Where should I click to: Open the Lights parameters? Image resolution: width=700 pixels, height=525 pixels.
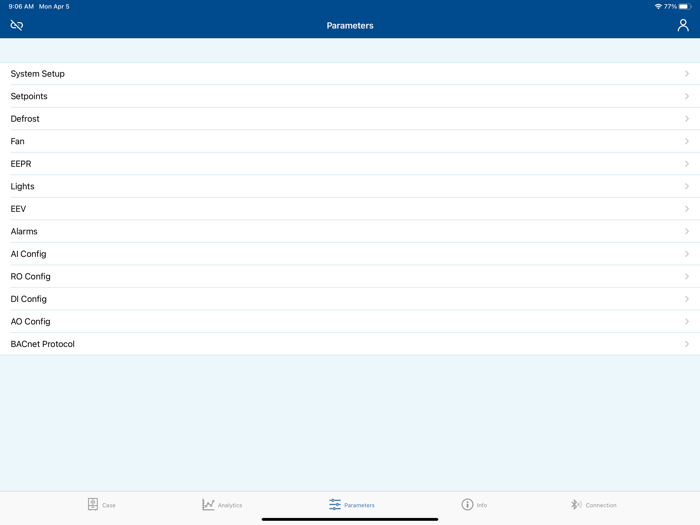tap(350, 186)
